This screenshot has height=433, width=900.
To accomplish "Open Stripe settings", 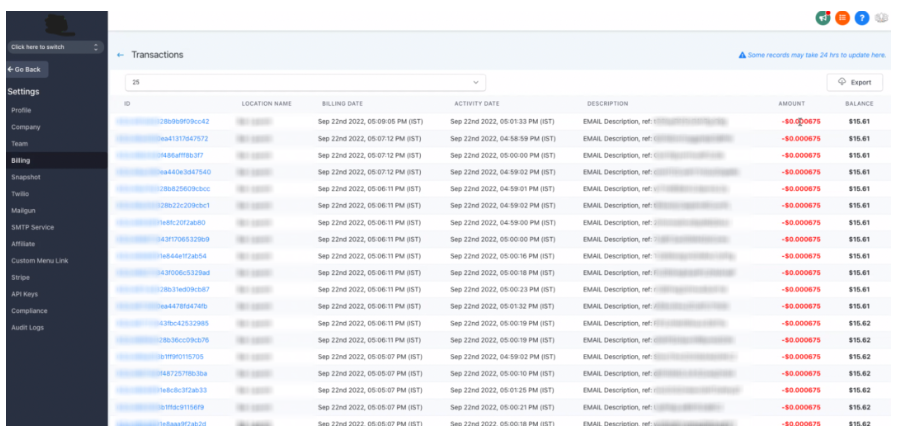I will pos(21,277).
